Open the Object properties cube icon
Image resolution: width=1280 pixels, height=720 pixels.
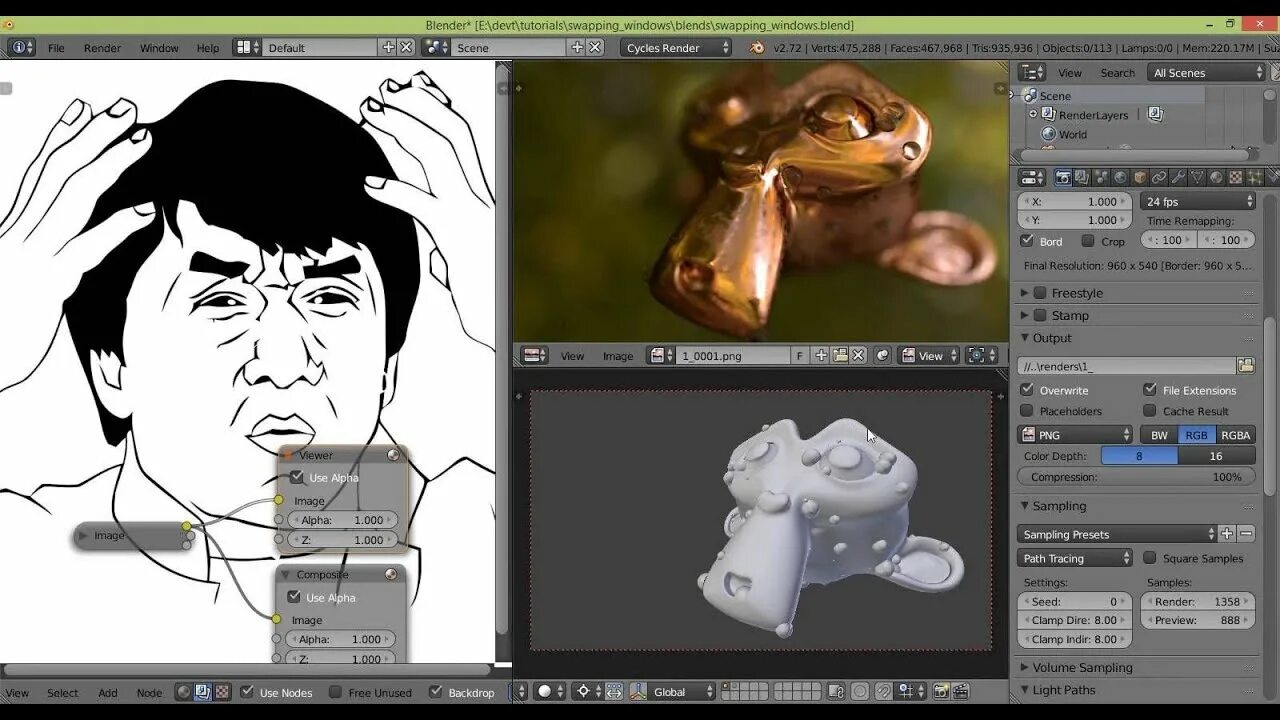coord(1140,177)
